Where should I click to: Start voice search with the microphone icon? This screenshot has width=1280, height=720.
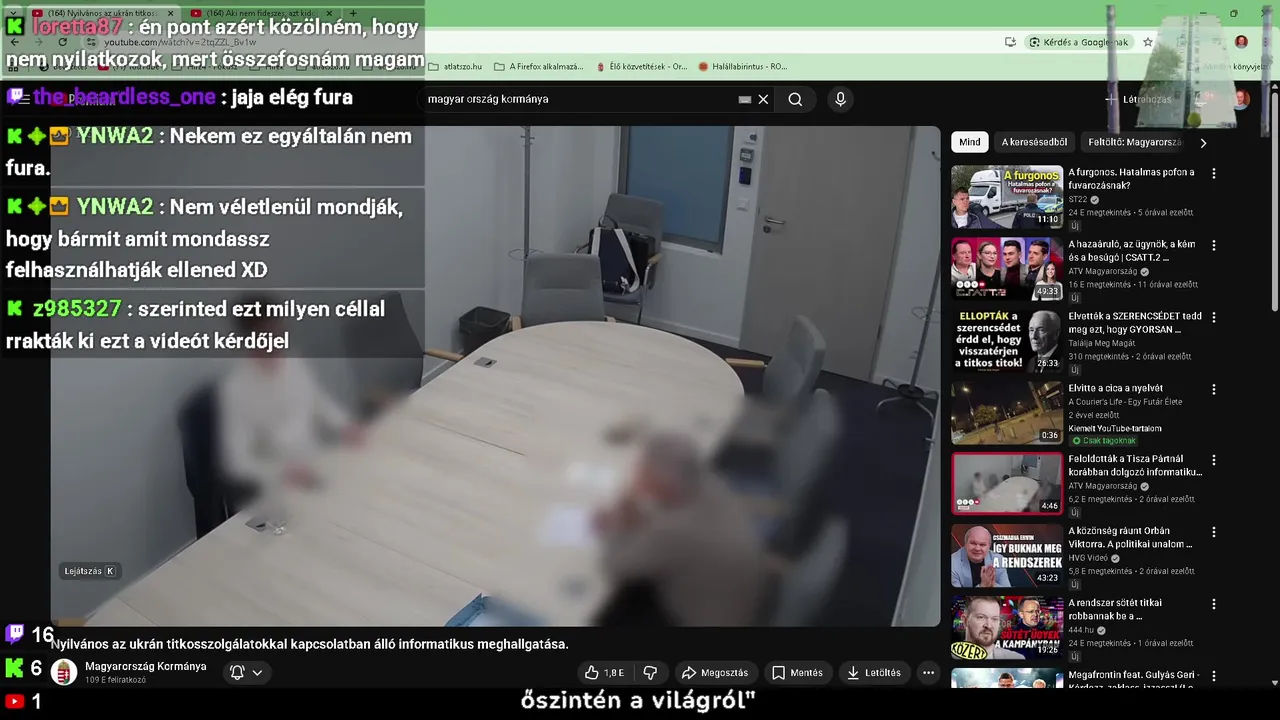tap(840, 99)
